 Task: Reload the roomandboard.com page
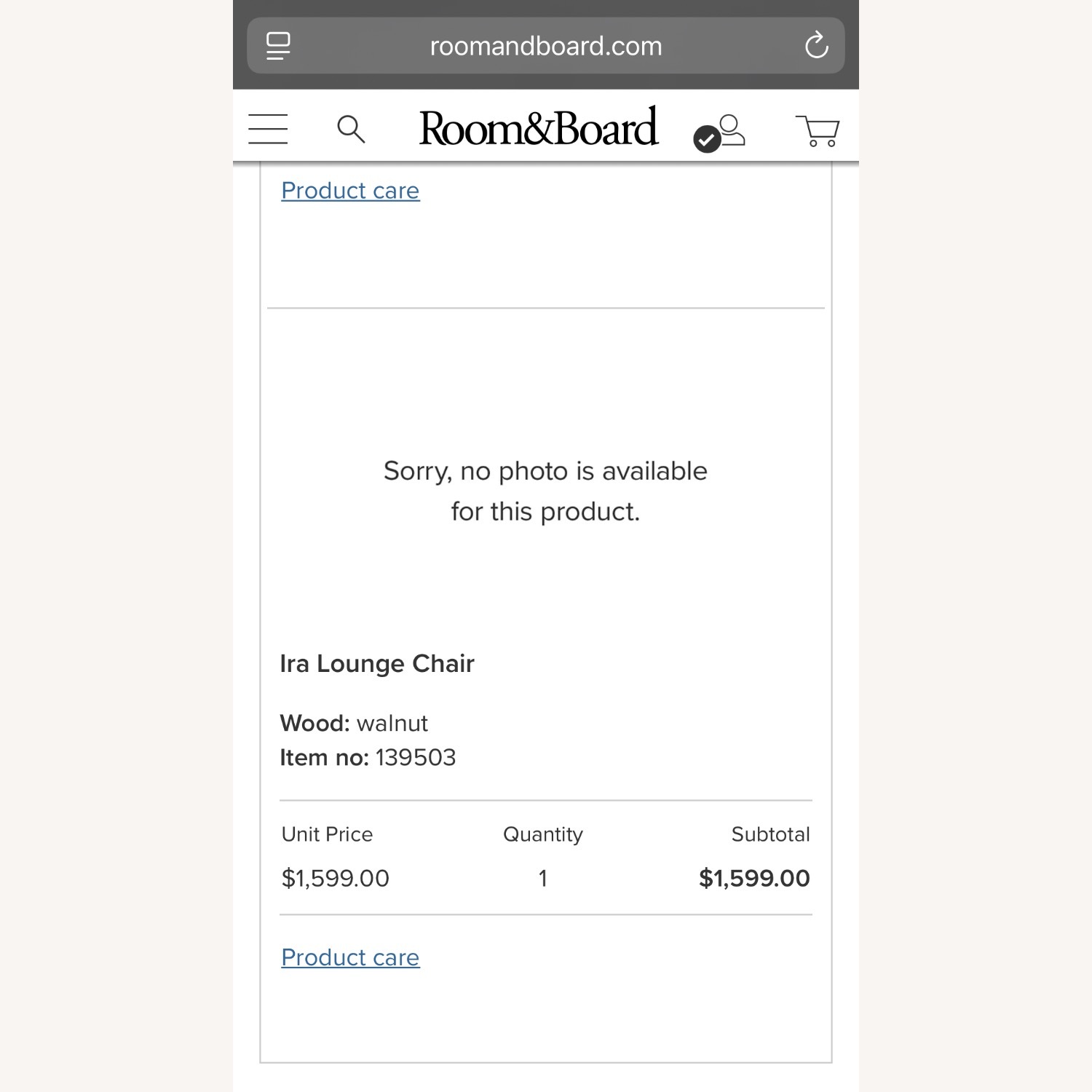[818, 45]
